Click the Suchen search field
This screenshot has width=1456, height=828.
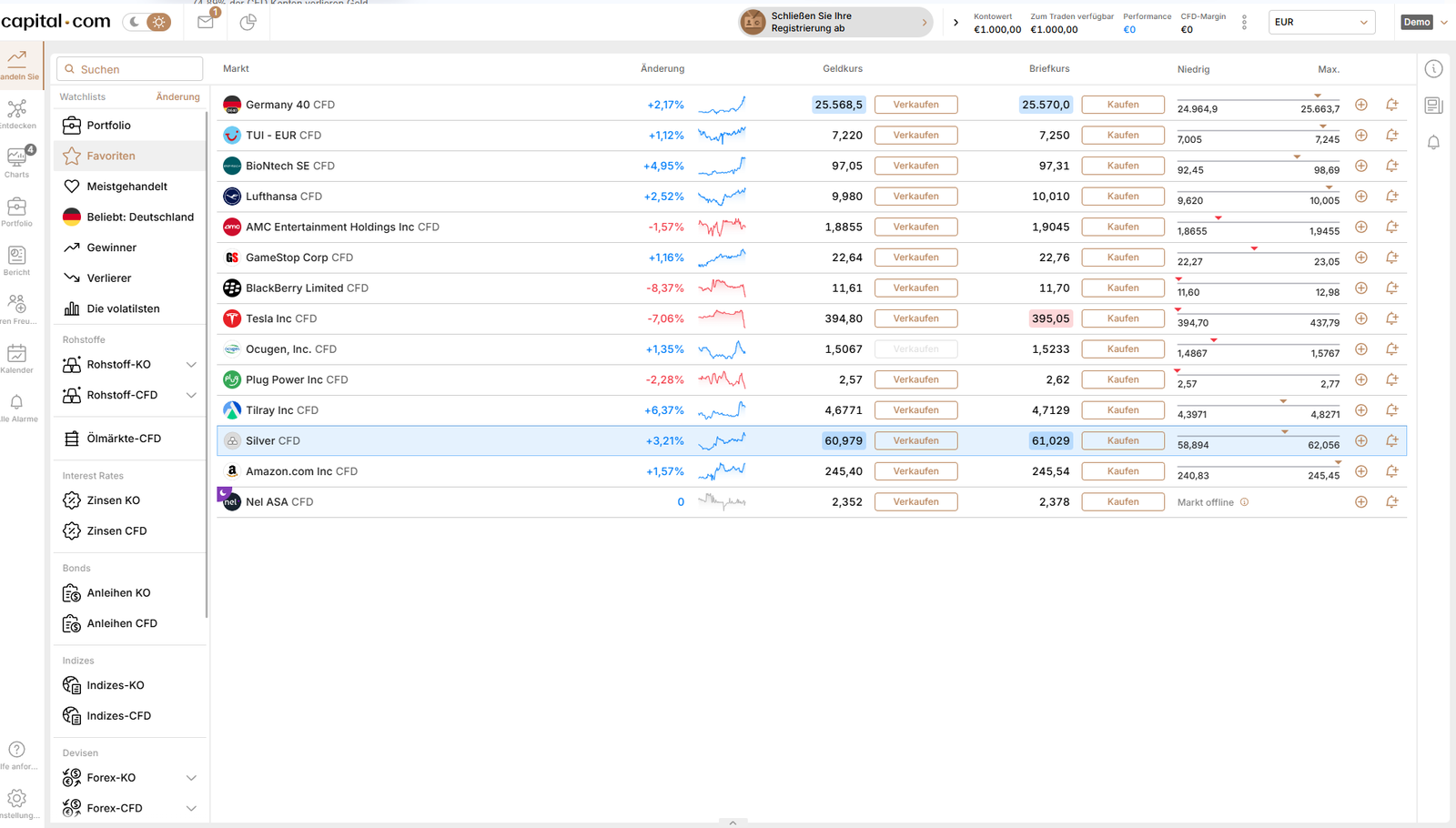click(x=129, y=69)
